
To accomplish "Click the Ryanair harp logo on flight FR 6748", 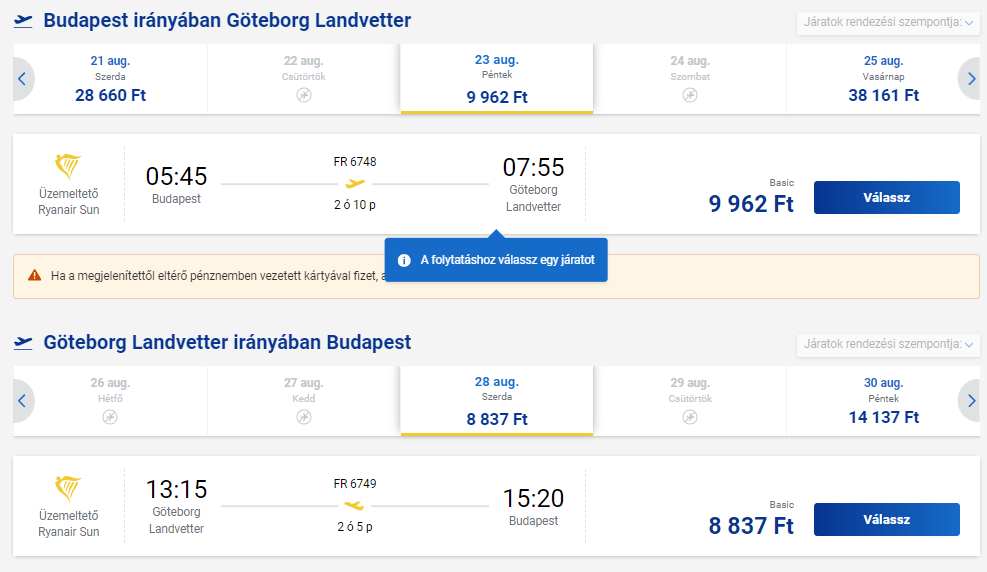I will pyautogui.click(x=68, y=167).
